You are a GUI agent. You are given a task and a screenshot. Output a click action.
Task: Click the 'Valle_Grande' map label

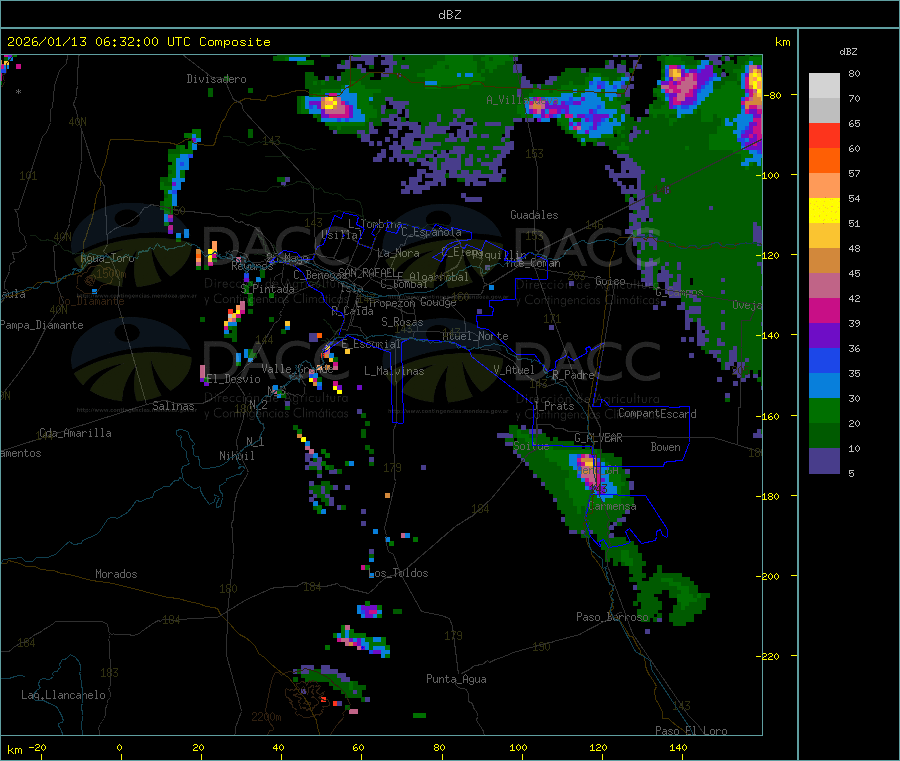point(297,369)
